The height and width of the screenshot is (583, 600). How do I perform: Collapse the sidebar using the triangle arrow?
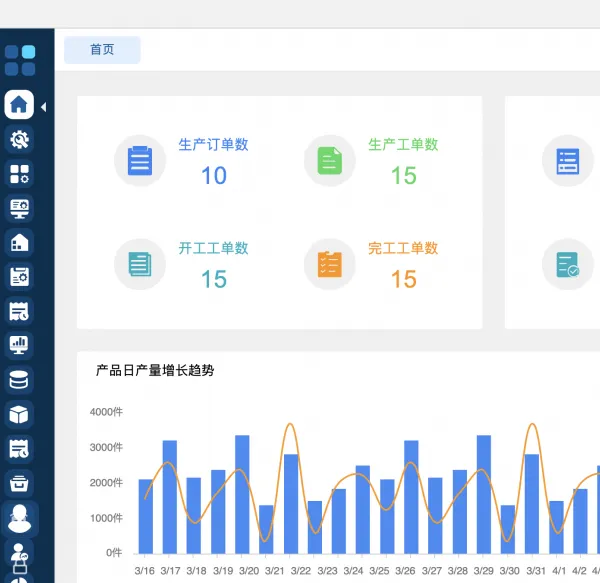tap(44, 107)
